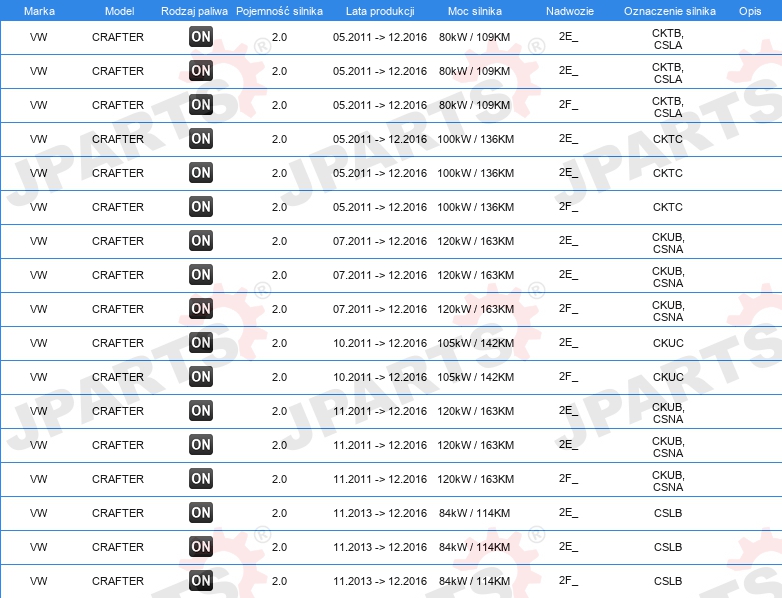Select 2F_ body in the 07.2011 row
The height and width of the screenshot is (598, 782).
(x=569, y=309)
